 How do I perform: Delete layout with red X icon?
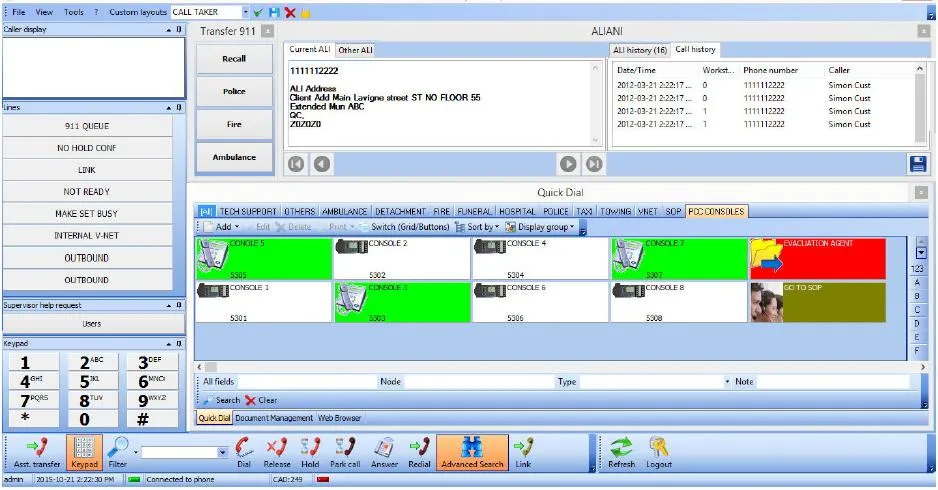point(290,12)
